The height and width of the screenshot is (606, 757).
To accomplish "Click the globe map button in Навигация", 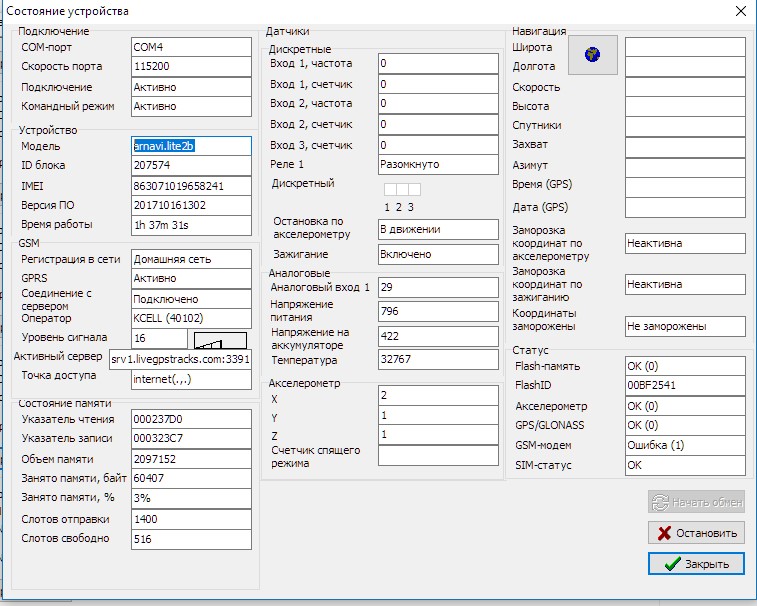I will [592, 55].
